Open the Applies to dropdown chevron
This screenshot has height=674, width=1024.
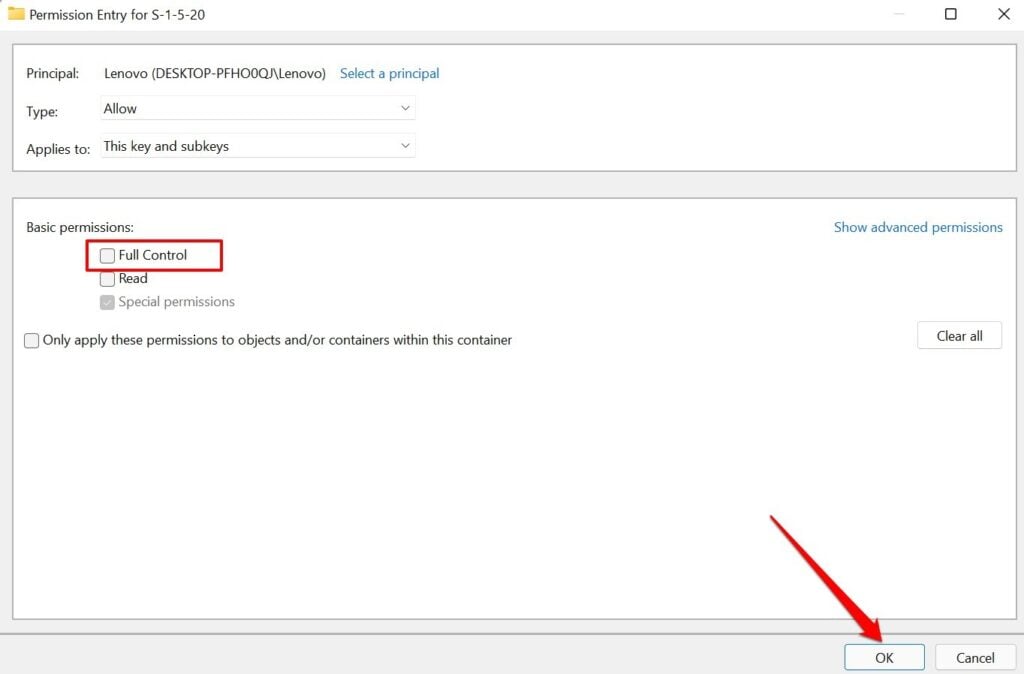pos(405,146)
